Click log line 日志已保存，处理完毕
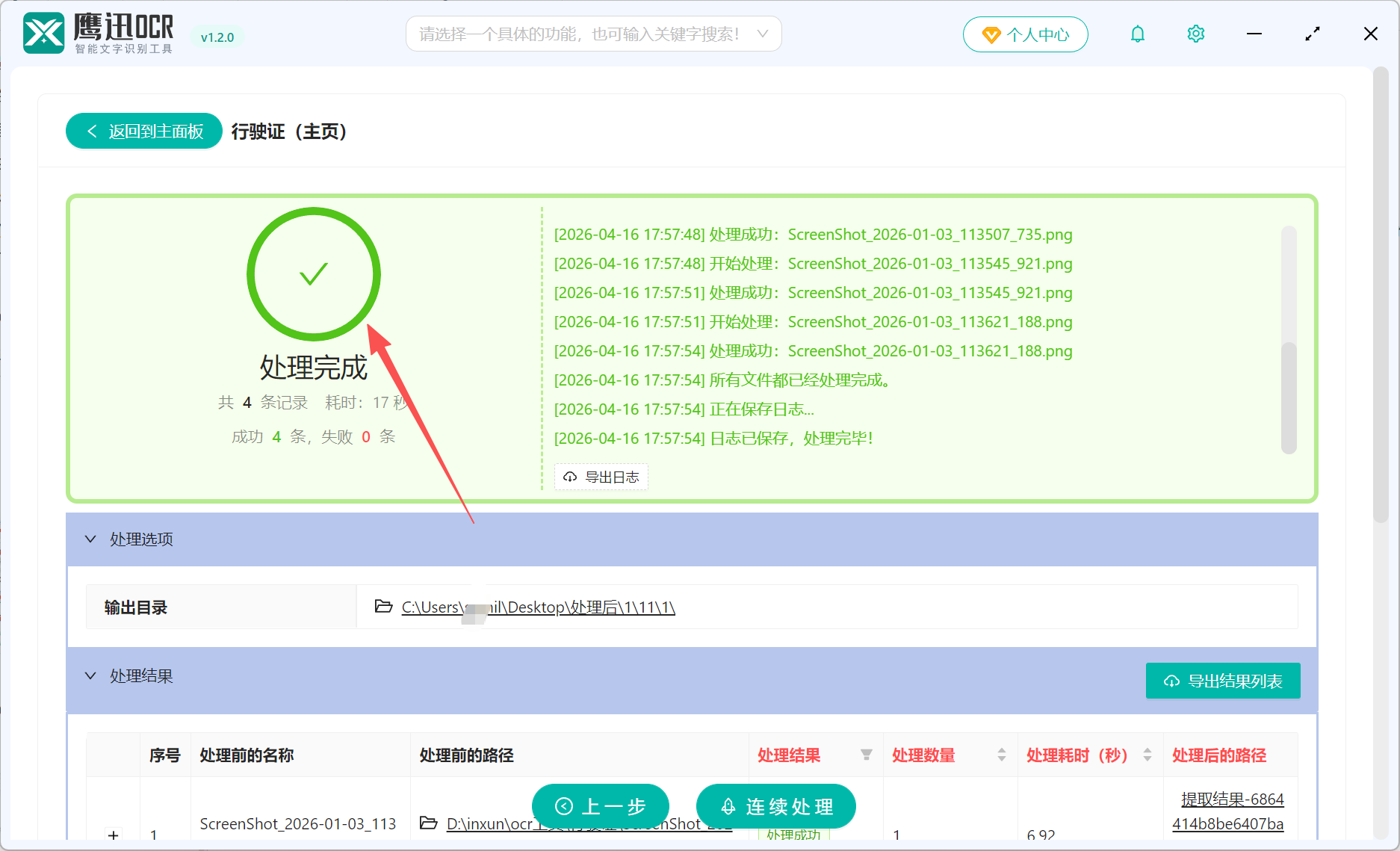 (713, 439)
